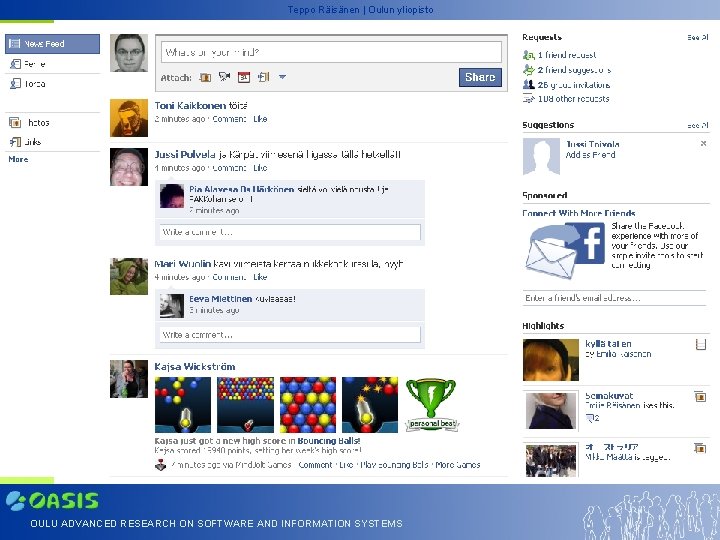Image resolution: width=720 pixels, height=540 pixels.
Task: Attach a video using the camera icon
Action: click(x=224, y=77)
